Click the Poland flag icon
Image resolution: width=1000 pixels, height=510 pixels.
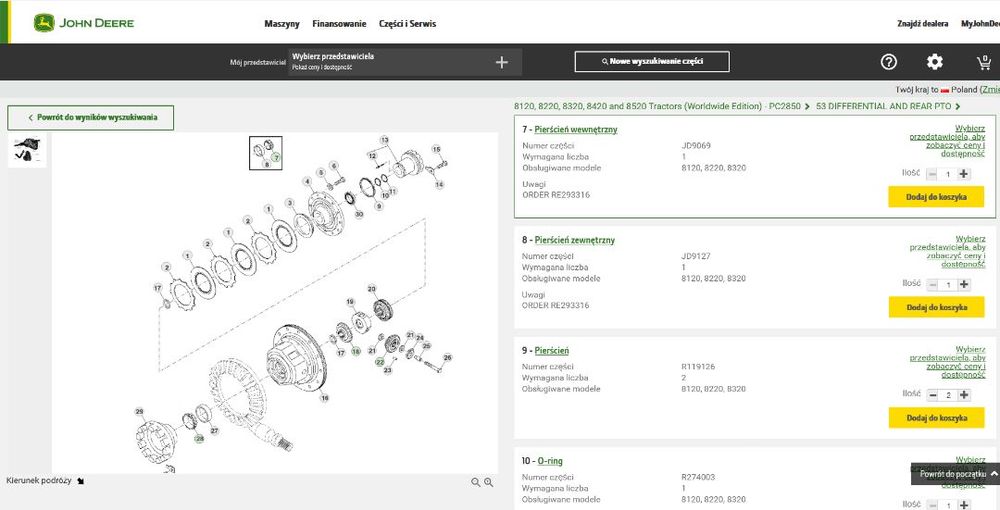(x=945, y=91)
